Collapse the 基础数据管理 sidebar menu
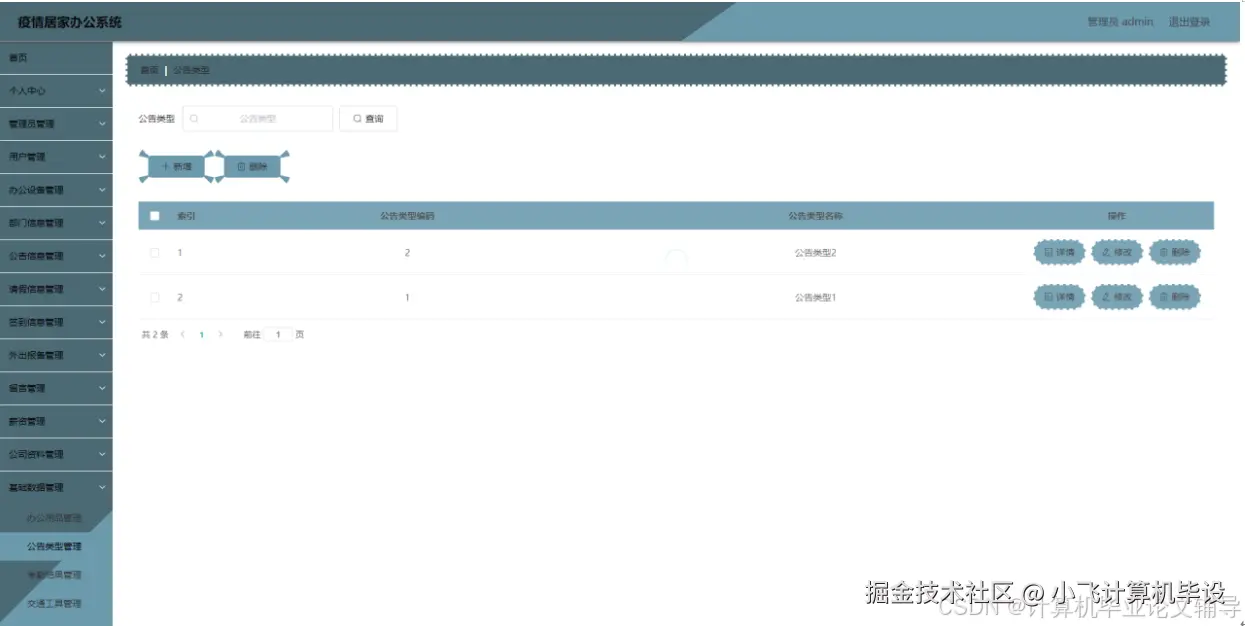 coord(56,487)
